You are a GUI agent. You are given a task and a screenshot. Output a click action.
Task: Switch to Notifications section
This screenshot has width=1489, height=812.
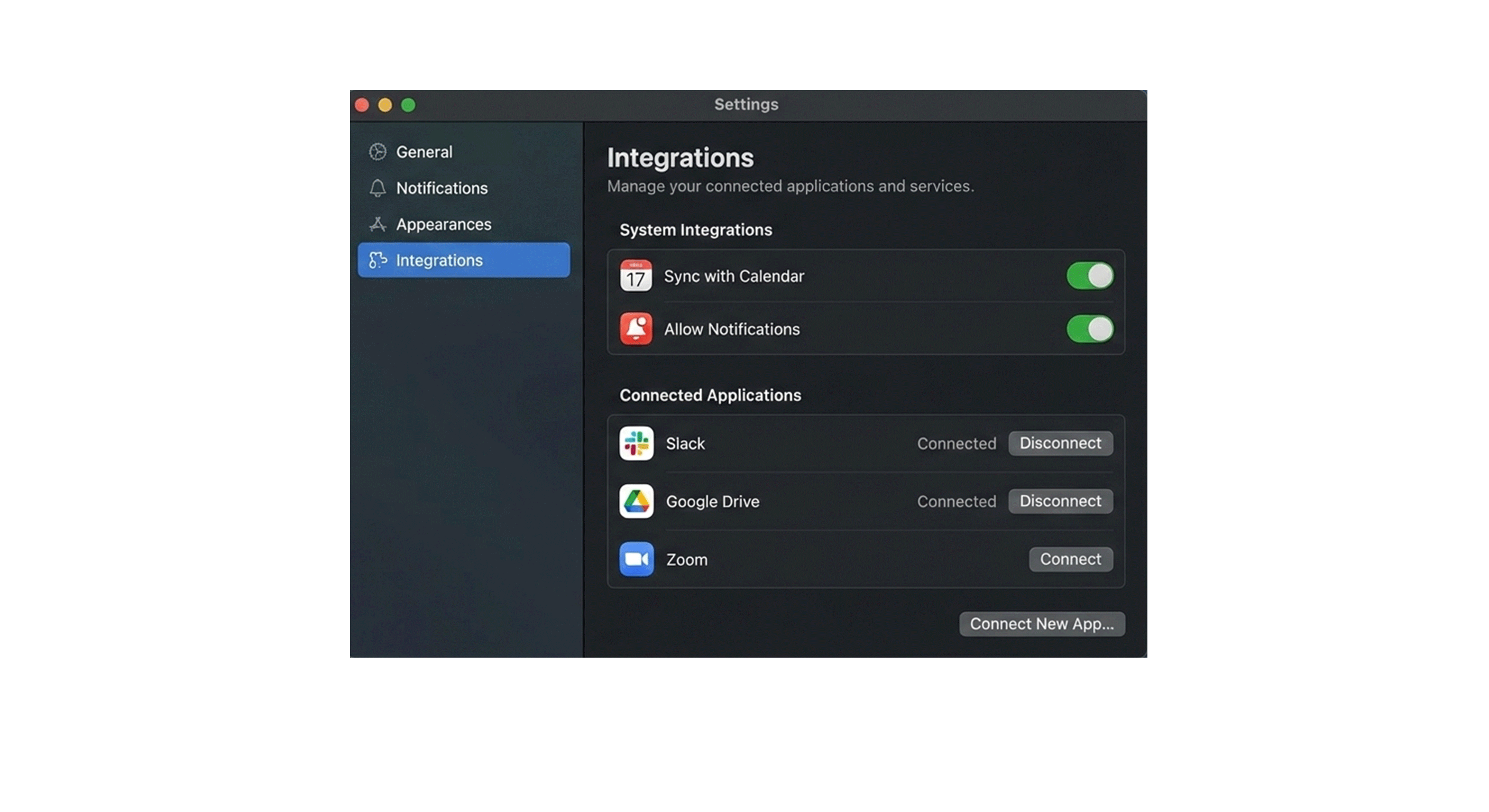[x=442, y=188]
